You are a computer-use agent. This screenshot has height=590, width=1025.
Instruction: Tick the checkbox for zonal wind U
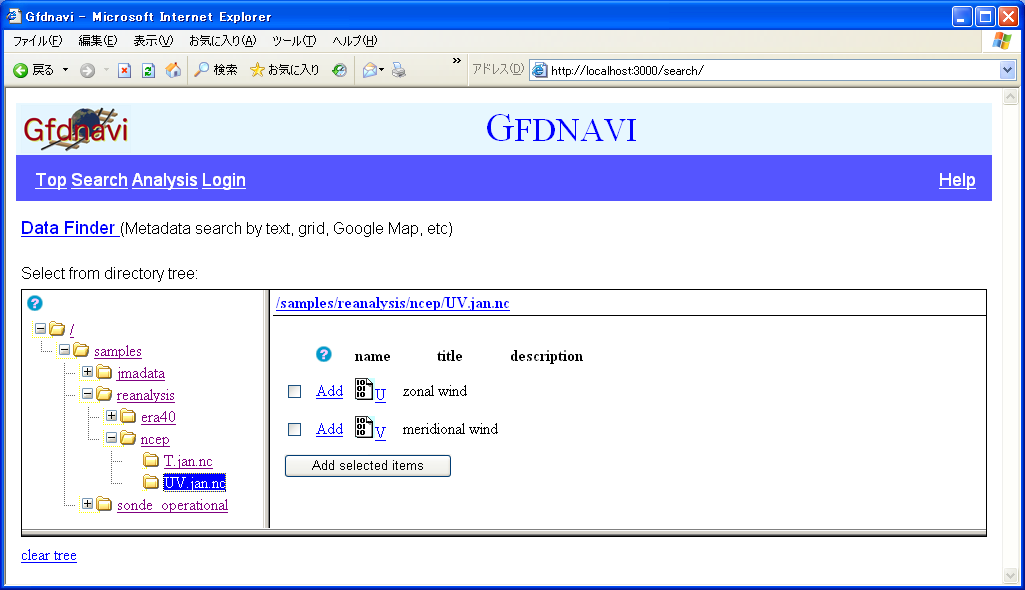[x=295, y=391]
